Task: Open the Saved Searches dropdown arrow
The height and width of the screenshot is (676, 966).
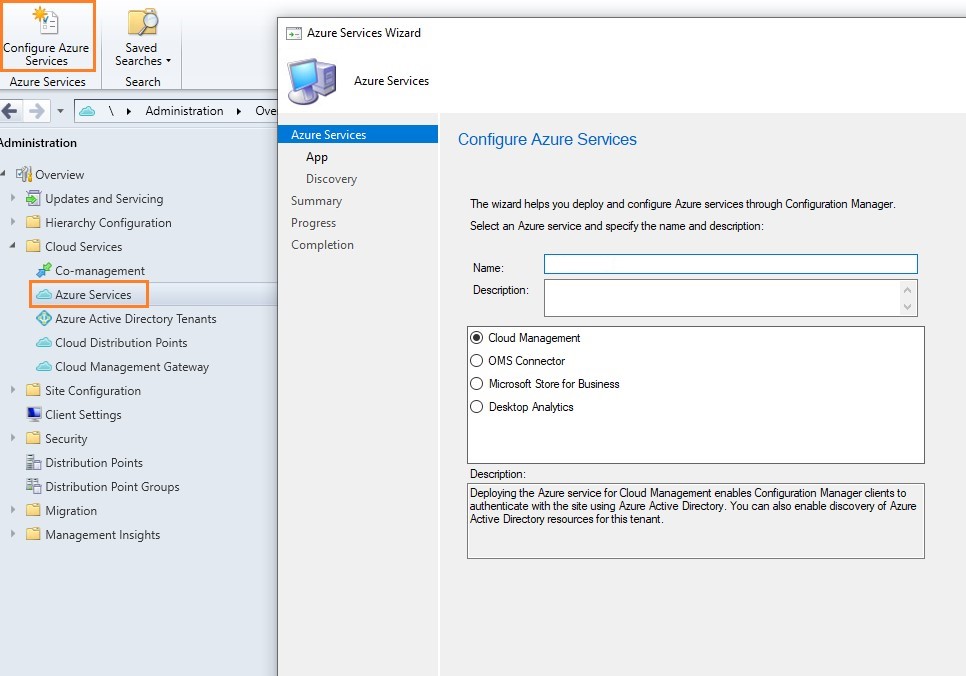Action: point(168,61)
